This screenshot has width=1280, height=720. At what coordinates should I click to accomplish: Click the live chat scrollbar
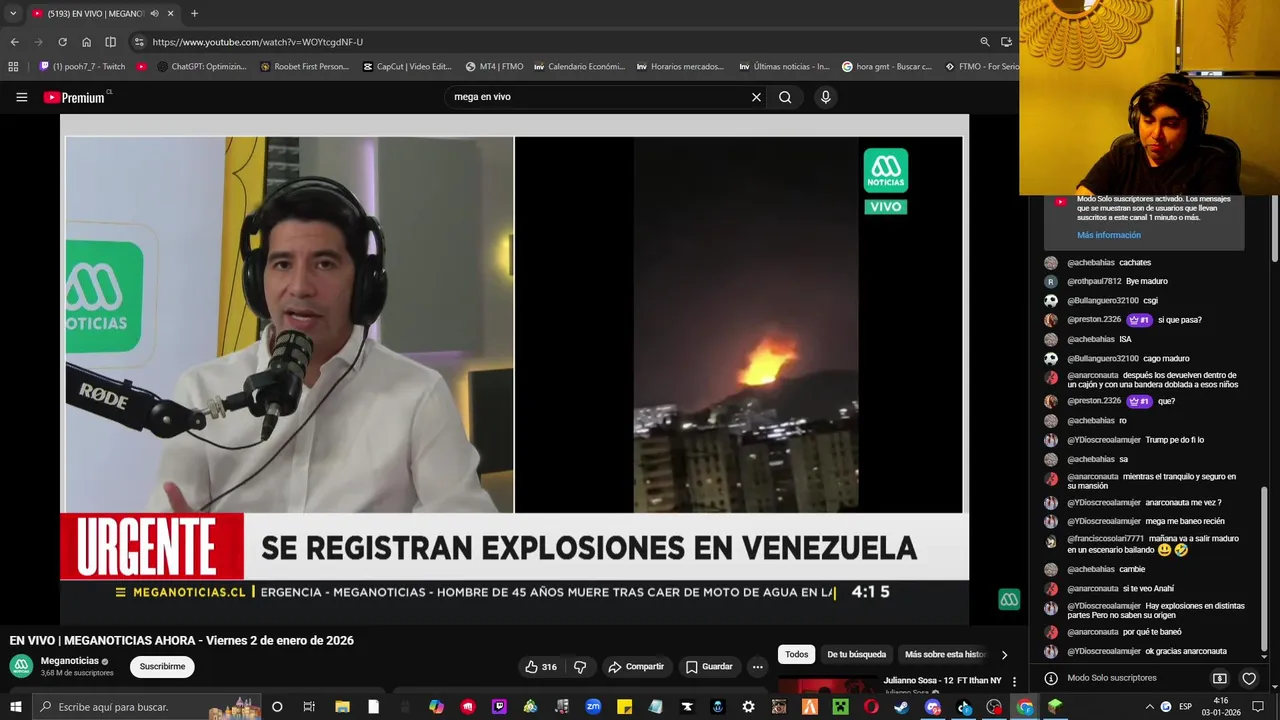pos(1264,567)
